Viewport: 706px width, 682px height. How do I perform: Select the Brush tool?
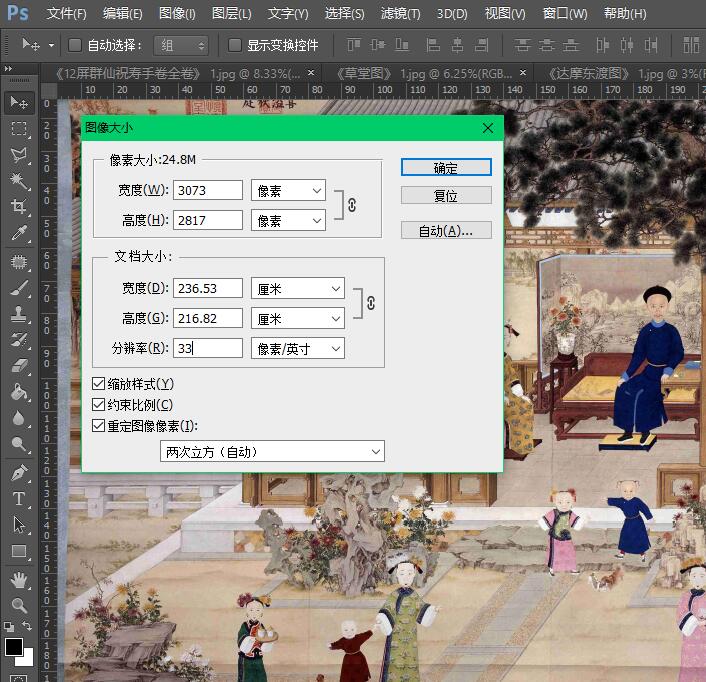point(19,288)
